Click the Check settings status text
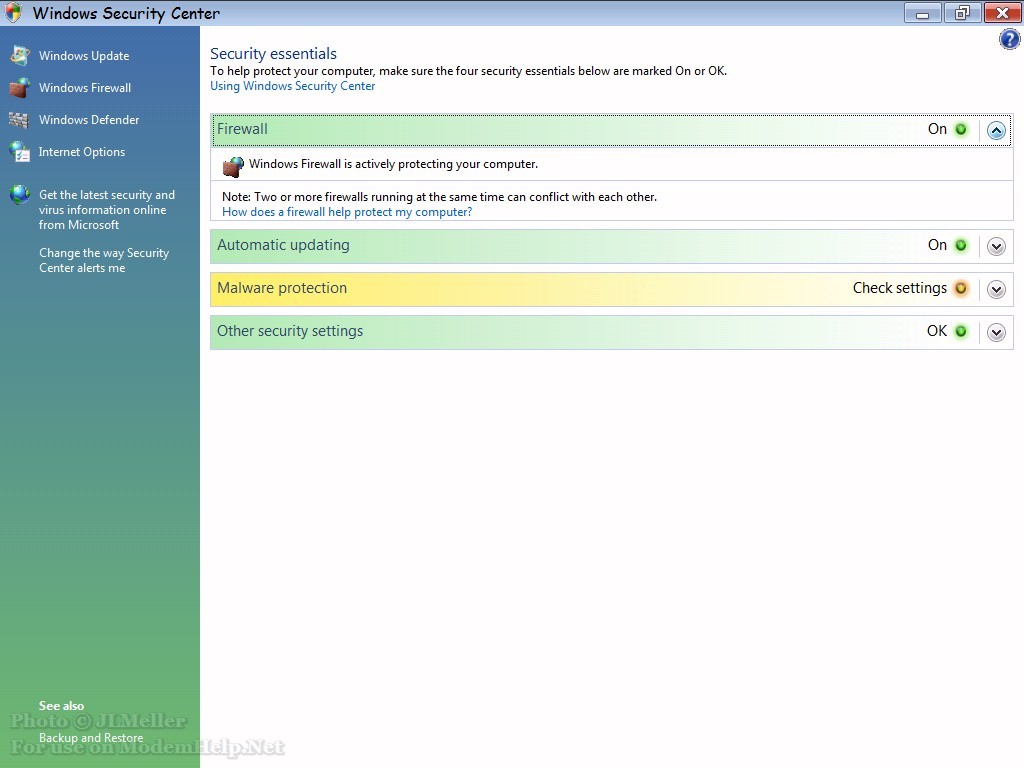Screen dimensions: 1024x768 click(x=899, y=289)
